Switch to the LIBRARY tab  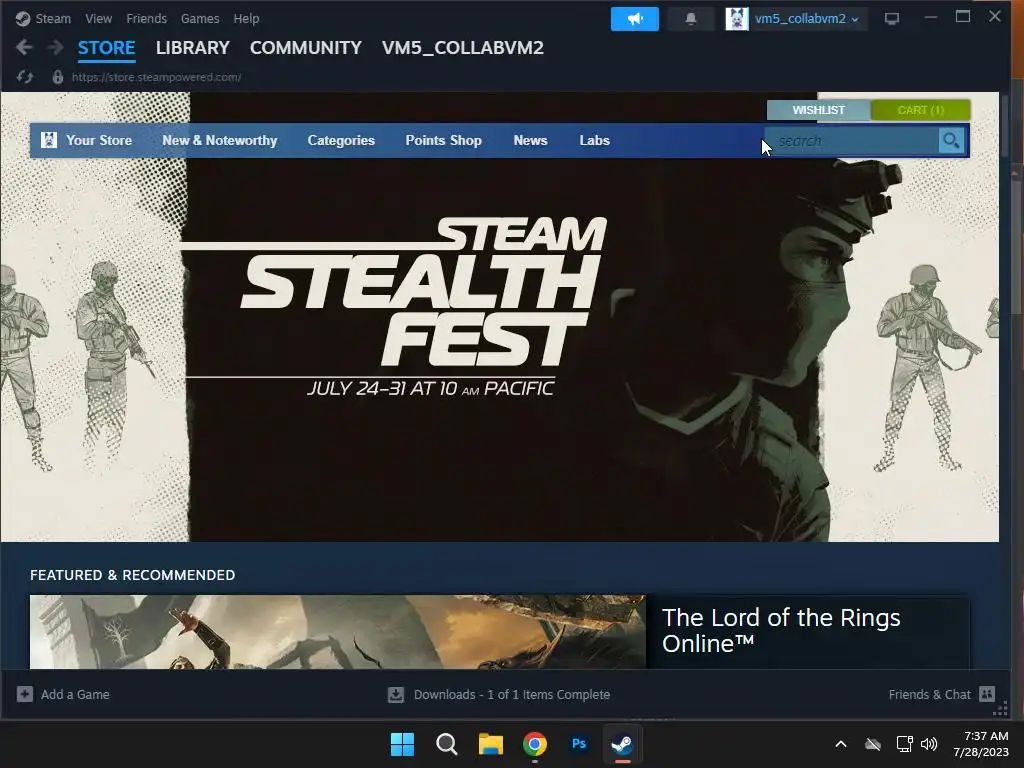pyautogui.click(x=193, y=48)
